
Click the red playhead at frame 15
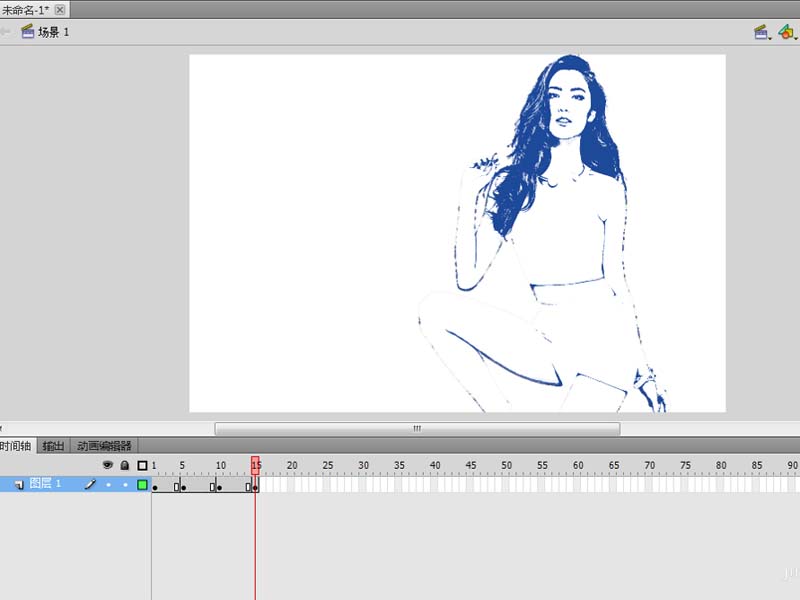pyautogui.click(x=255, y=465)
